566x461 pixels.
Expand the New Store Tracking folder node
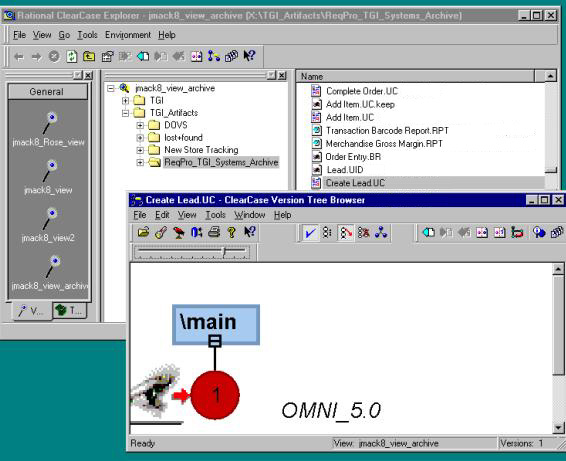(x=140, y=150)
